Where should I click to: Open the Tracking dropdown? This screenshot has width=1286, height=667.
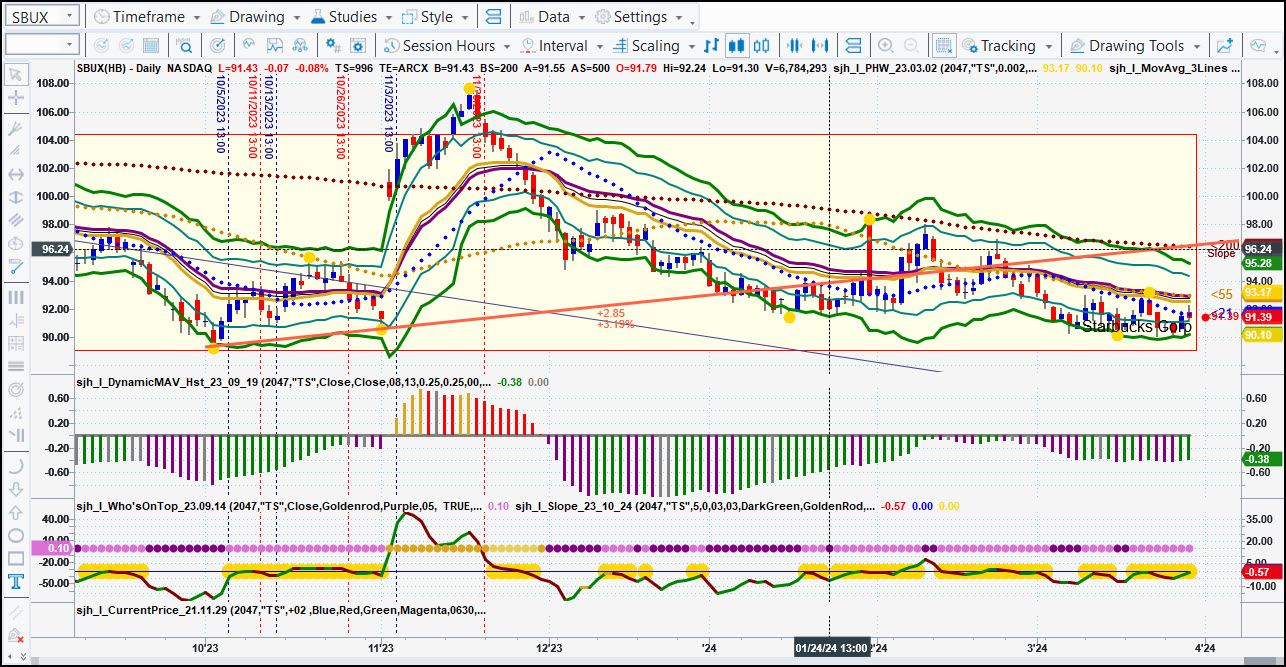click(x=1007, y=46)
